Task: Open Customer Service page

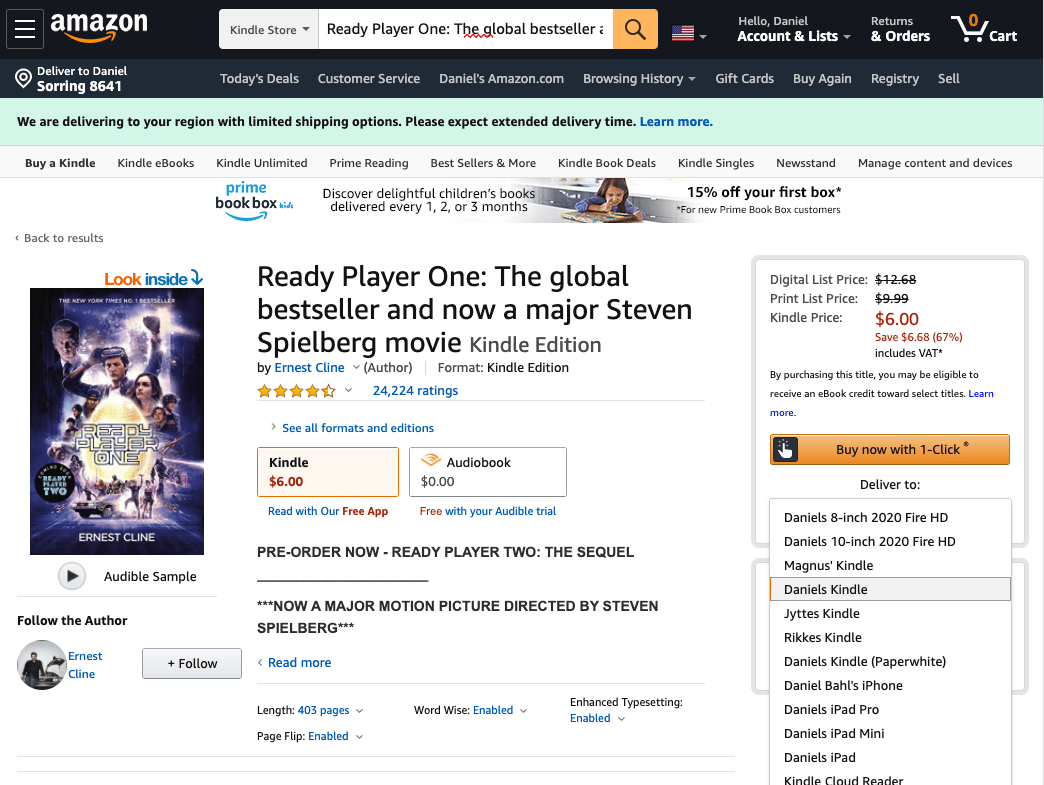Action: 368,79
